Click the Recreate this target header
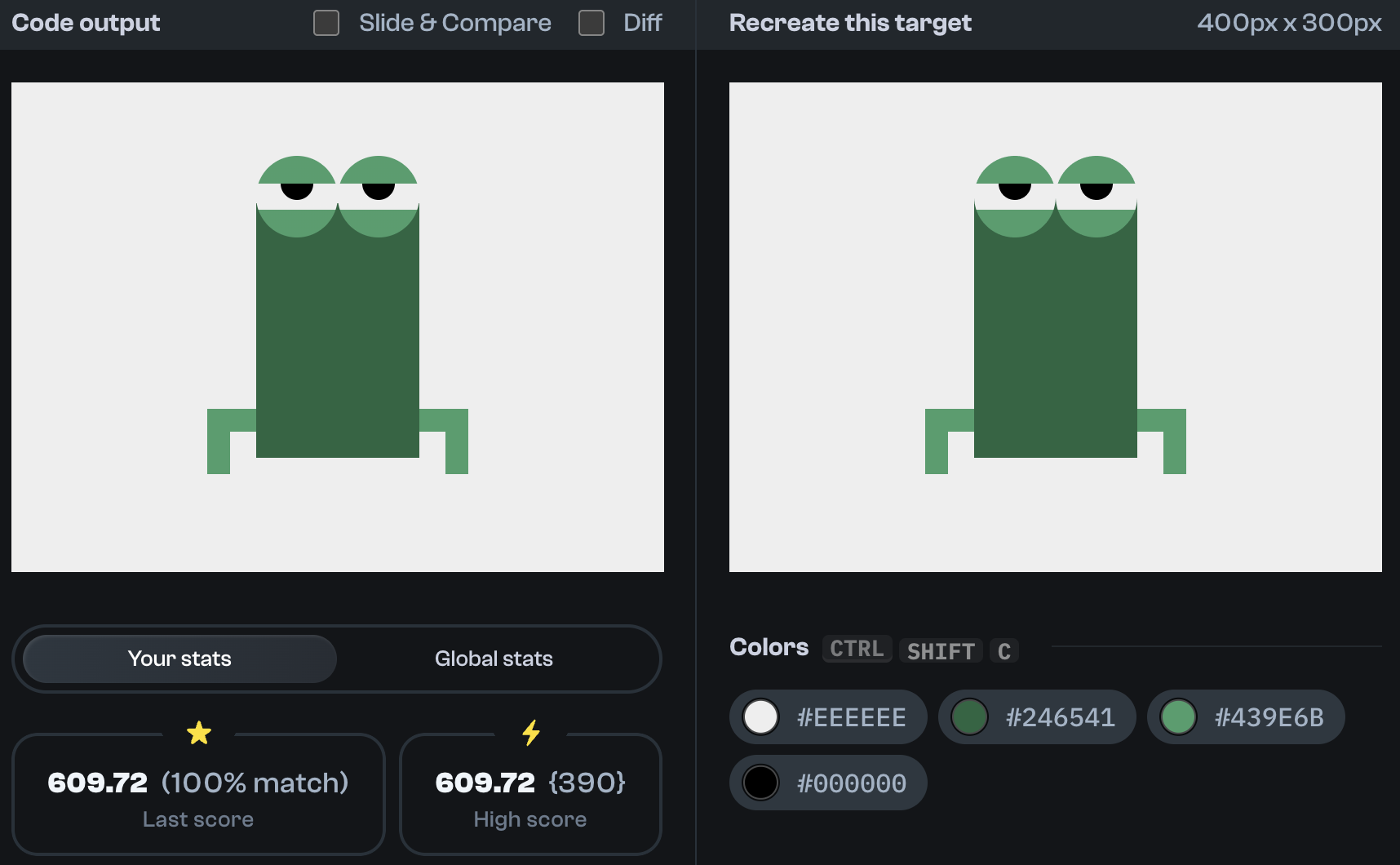The width and height of the screenshot is (1400, 865). pyautogui.click(x=851, y=23)
